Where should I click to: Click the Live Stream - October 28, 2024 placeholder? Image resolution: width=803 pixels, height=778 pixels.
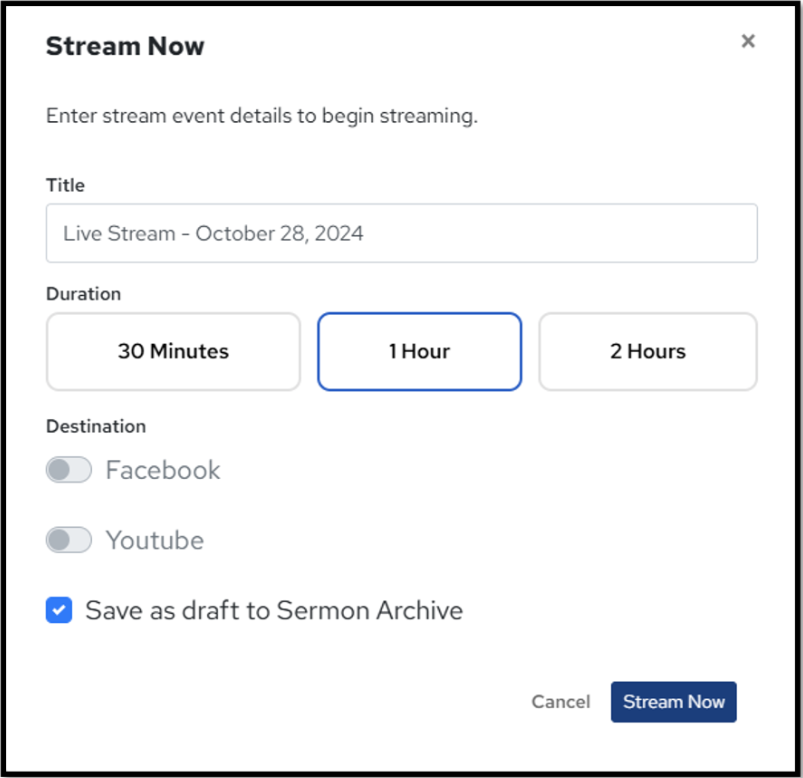[213, 234]
